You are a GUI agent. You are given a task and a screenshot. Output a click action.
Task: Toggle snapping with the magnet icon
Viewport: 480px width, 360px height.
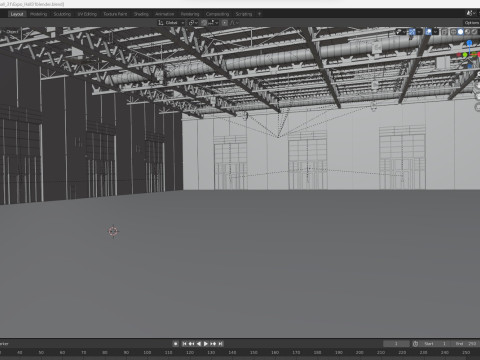pyautogui.click(x=204, y=23)
